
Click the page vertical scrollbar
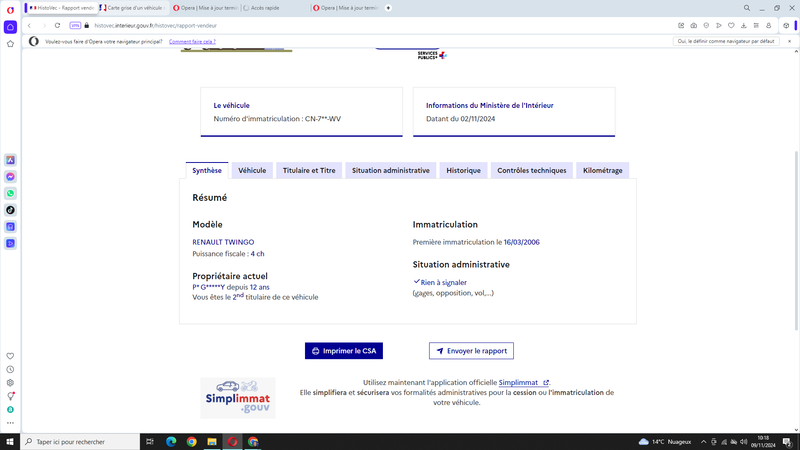[796, 240]
